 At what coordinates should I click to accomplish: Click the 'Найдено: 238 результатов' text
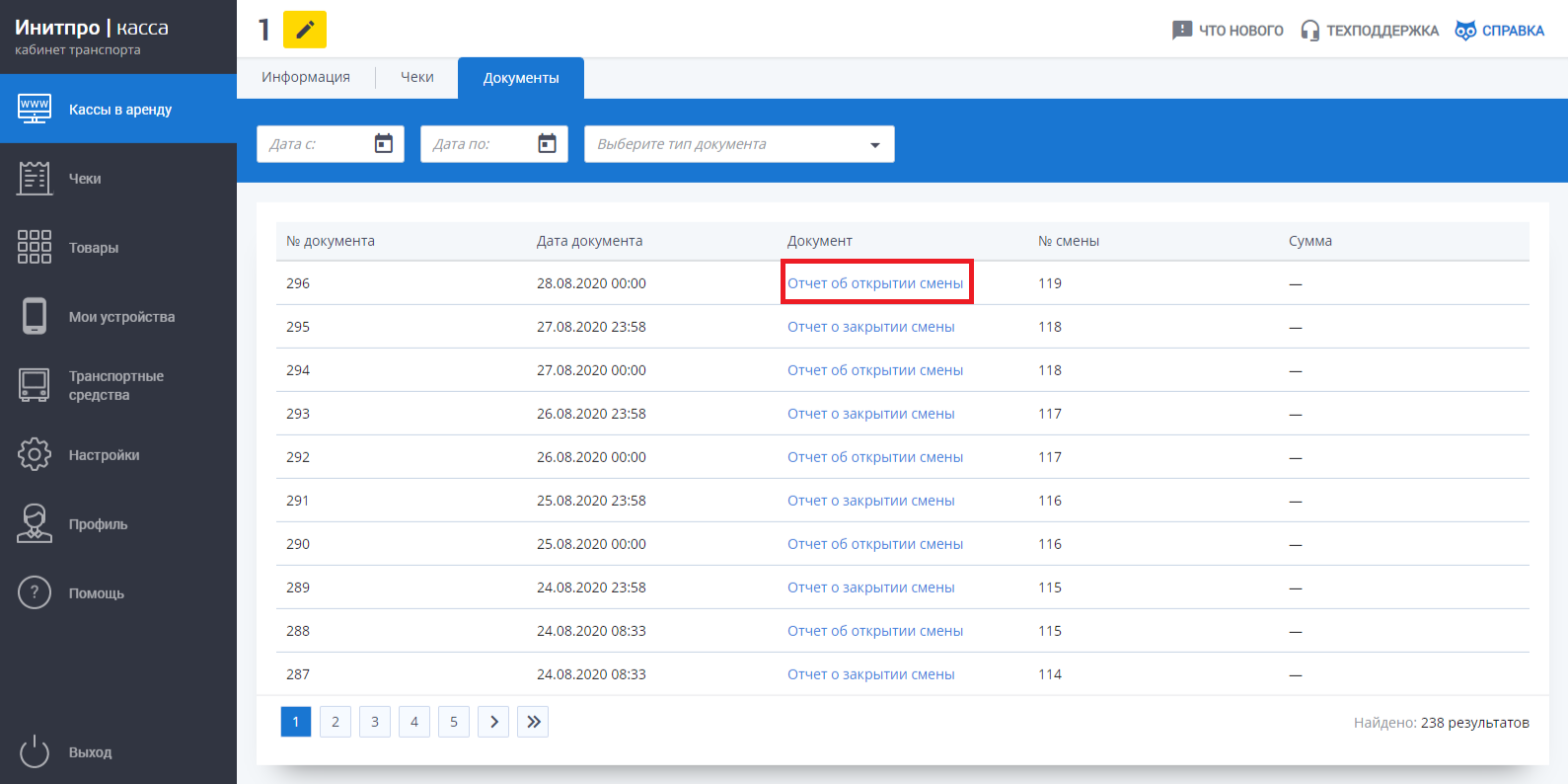(x=1442, y=723)
